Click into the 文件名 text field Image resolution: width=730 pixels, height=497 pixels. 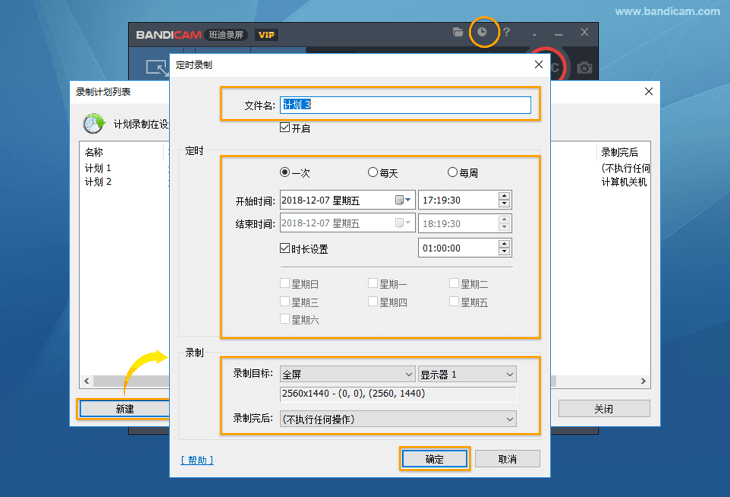click(405, 105)
